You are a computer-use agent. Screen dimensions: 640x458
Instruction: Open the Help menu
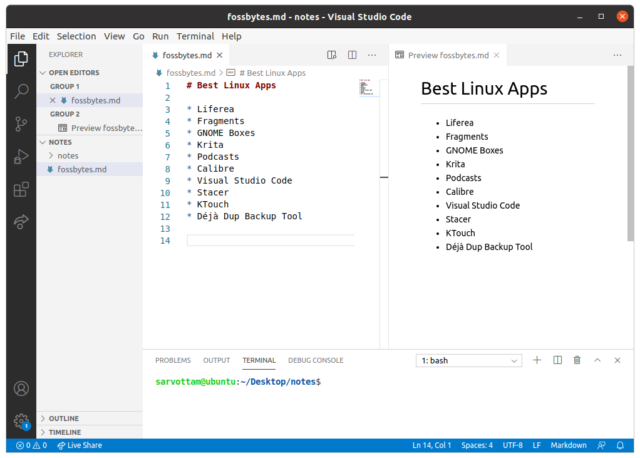click(x=231, y=36)
